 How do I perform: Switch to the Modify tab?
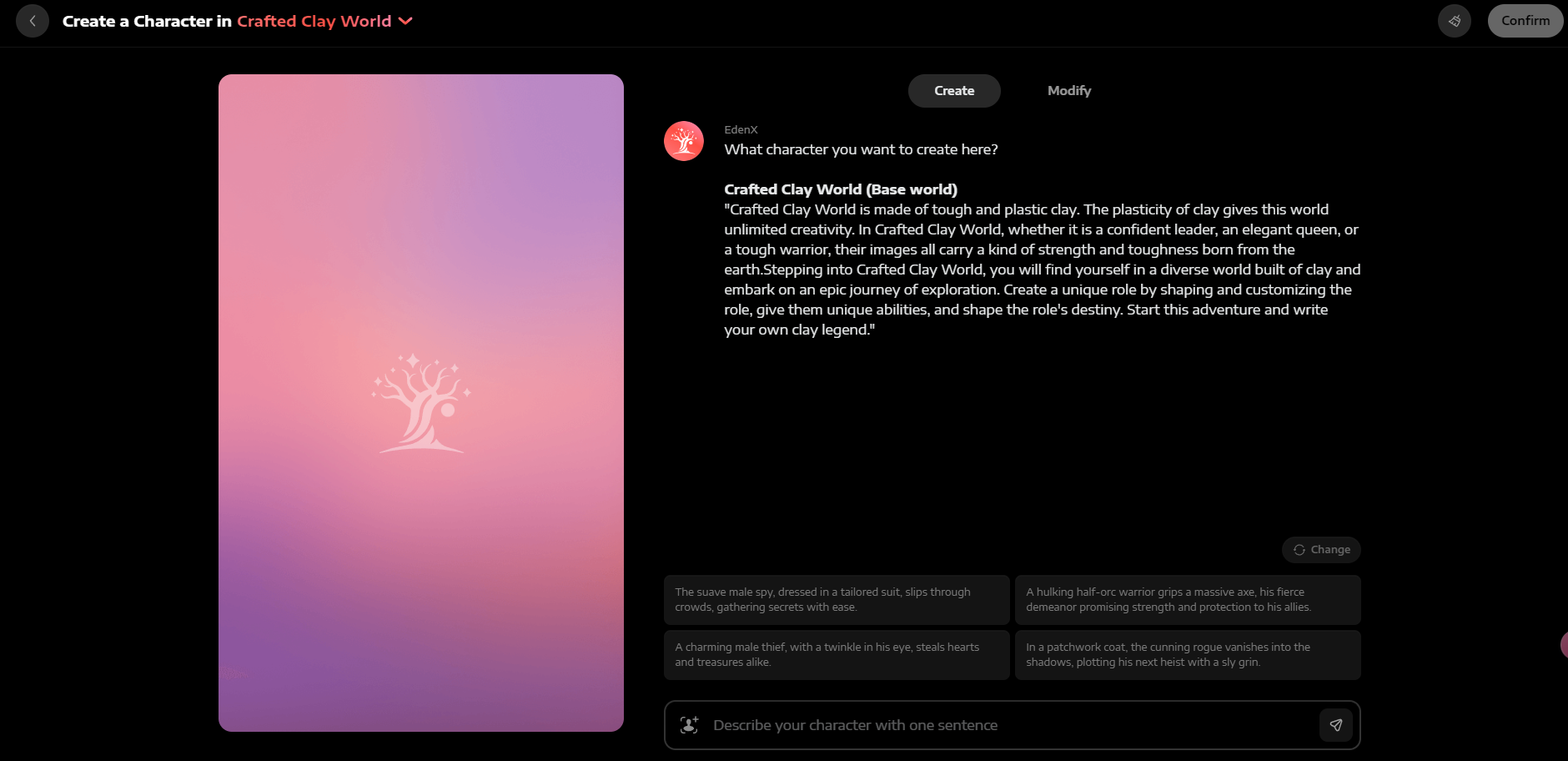tap(1068, 91)
